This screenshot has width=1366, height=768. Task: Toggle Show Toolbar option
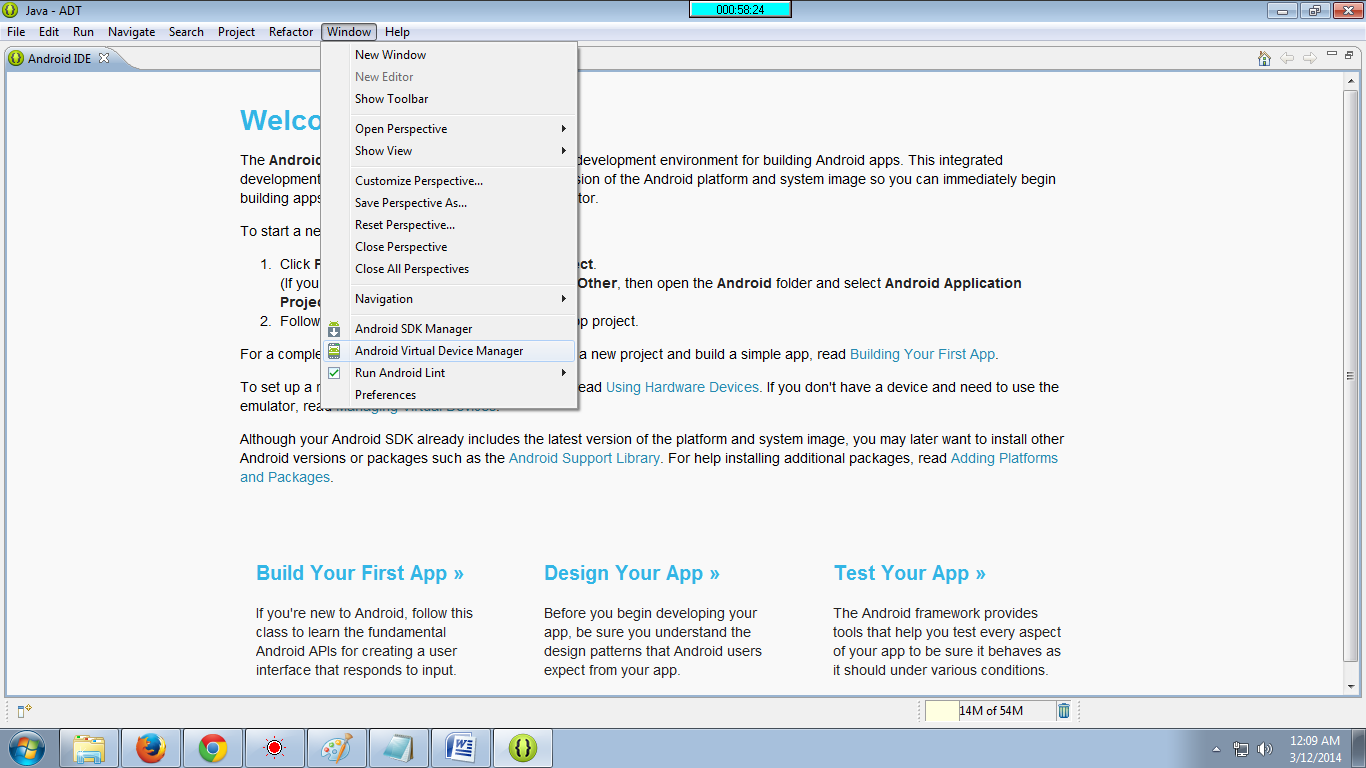coord(391,98)
